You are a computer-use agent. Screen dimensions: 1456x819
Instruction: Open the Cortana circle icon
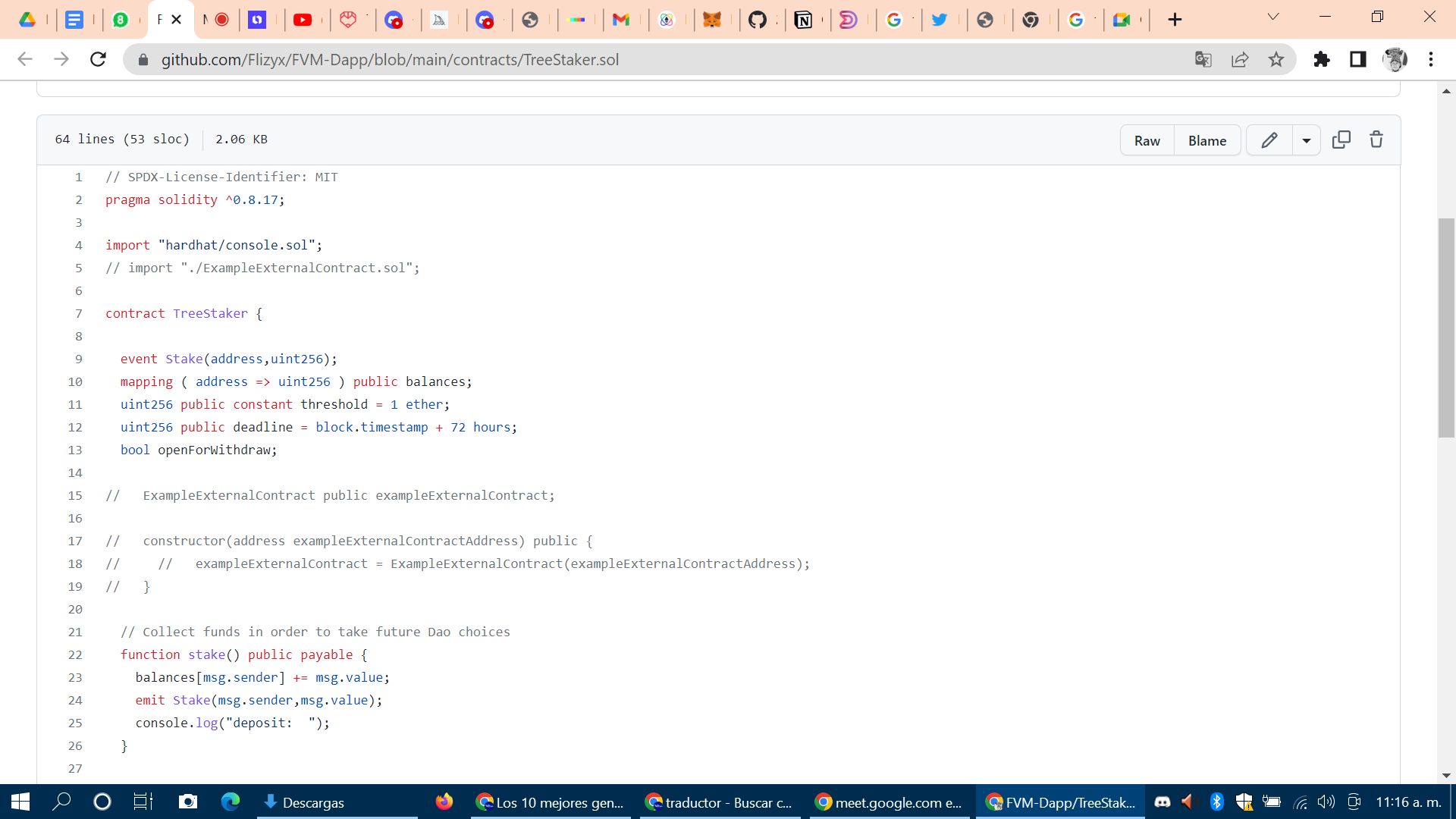point(102,802)
